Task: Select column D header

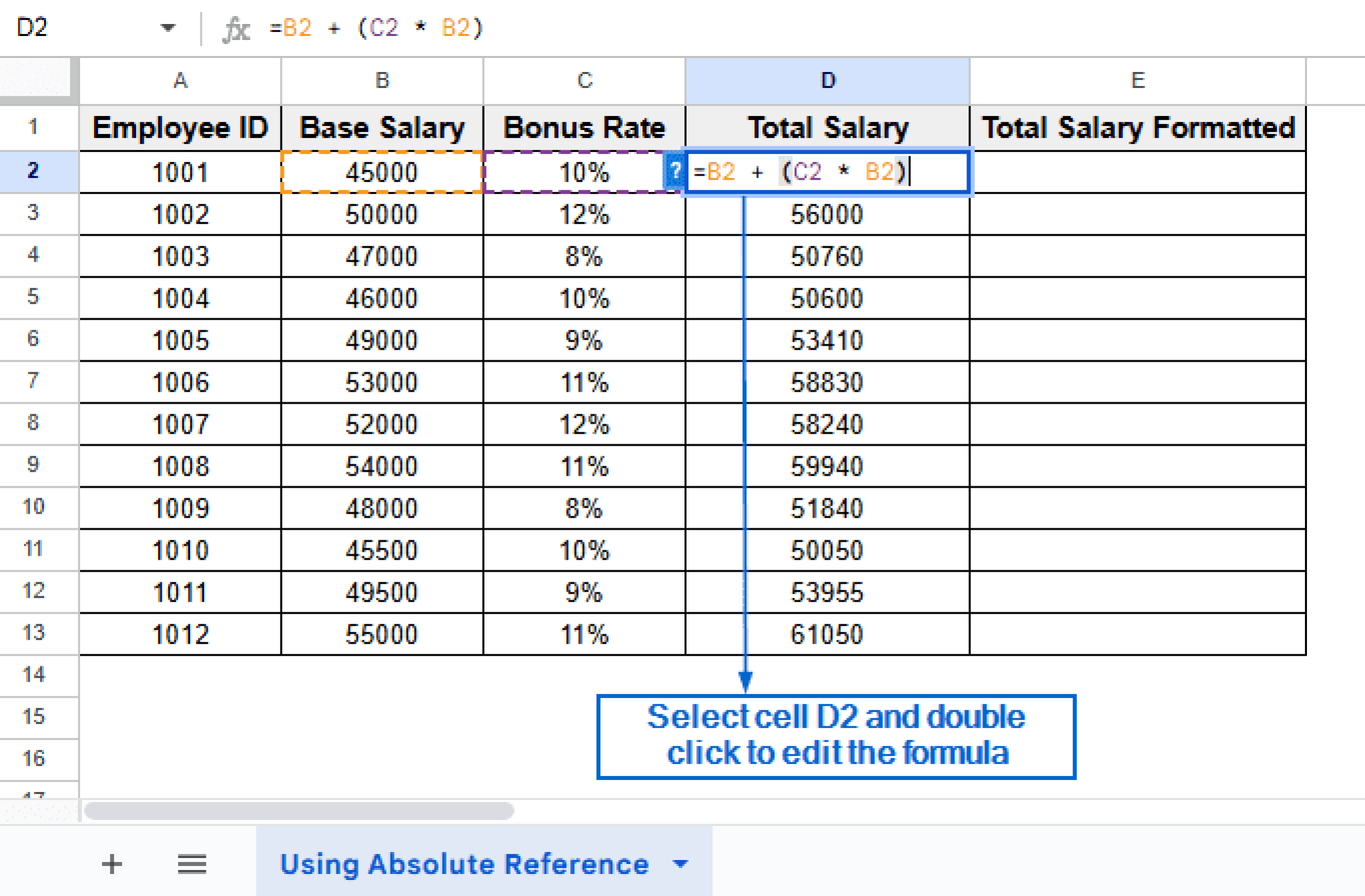Action: click(826, 80)
